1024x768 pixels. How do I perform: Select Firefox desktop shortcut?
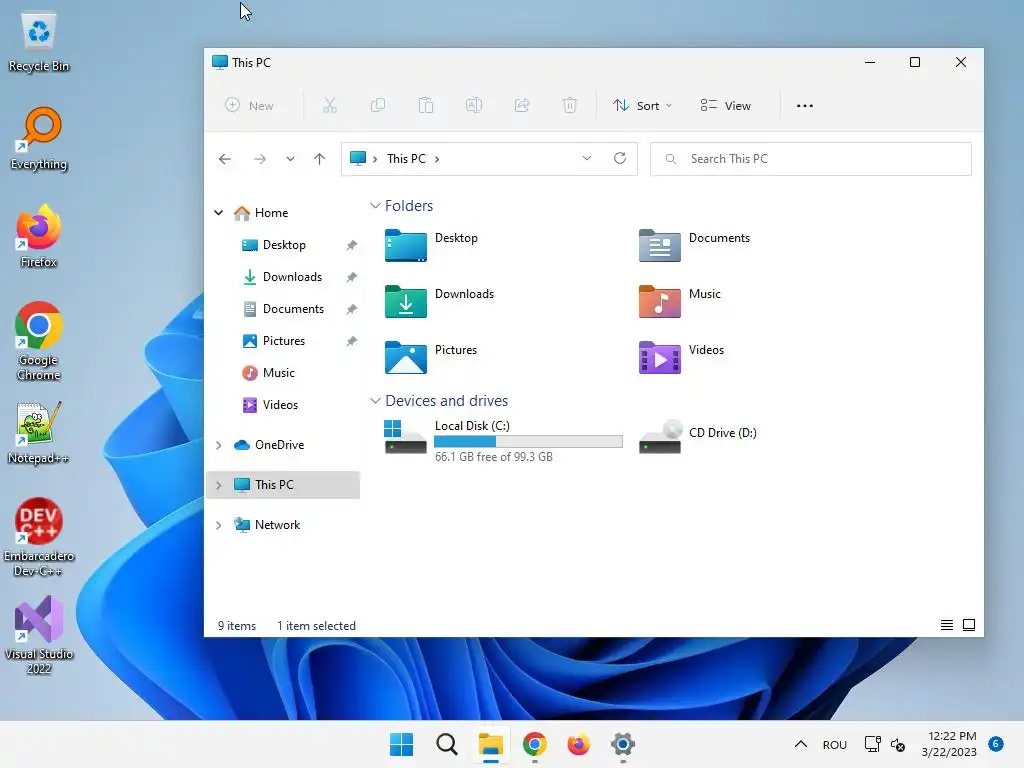(x=39, y=237)
